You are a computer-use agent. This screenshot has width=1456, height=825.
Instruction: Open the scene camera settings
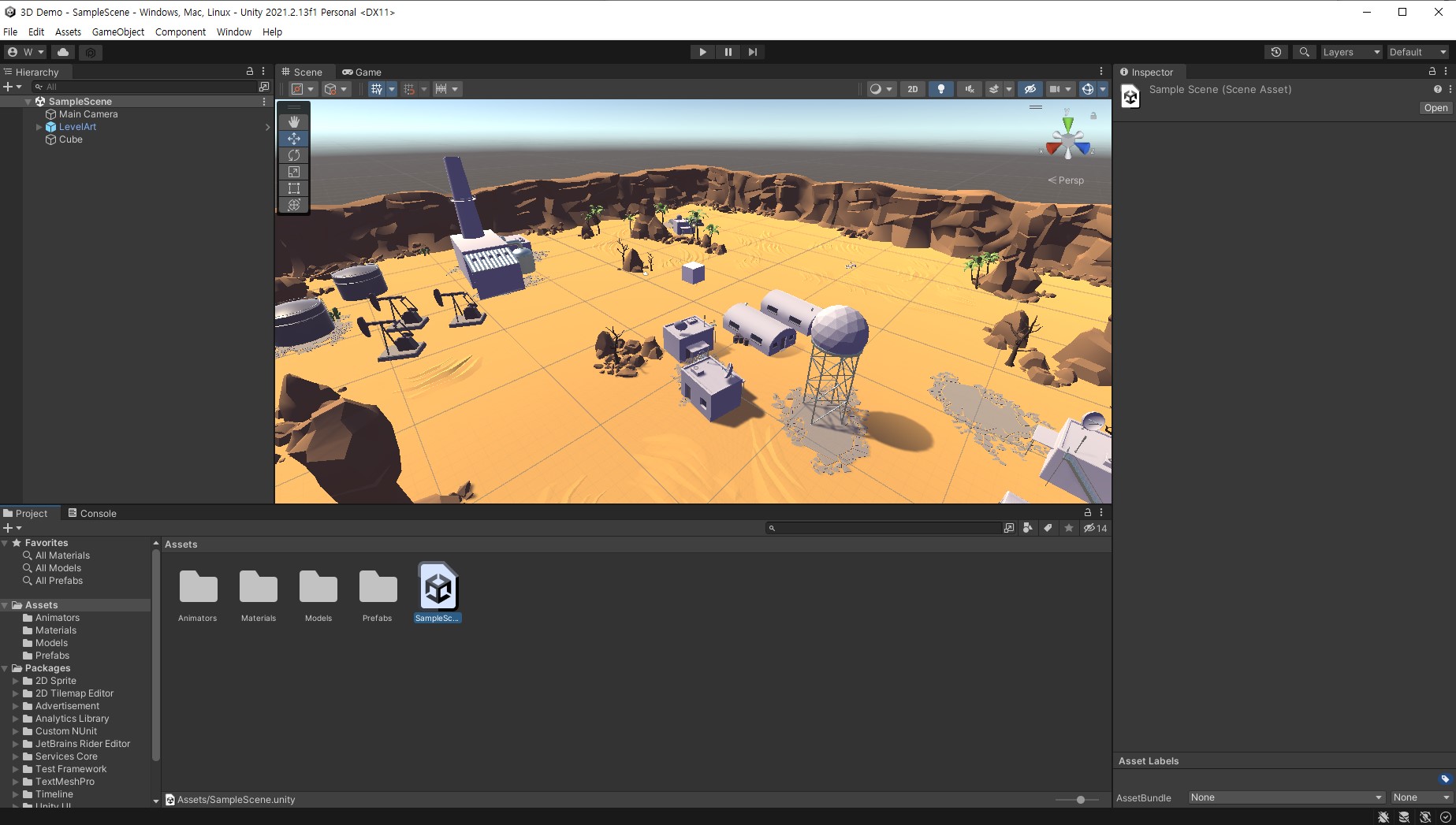pyautogui.click(x=1059, y=89)
